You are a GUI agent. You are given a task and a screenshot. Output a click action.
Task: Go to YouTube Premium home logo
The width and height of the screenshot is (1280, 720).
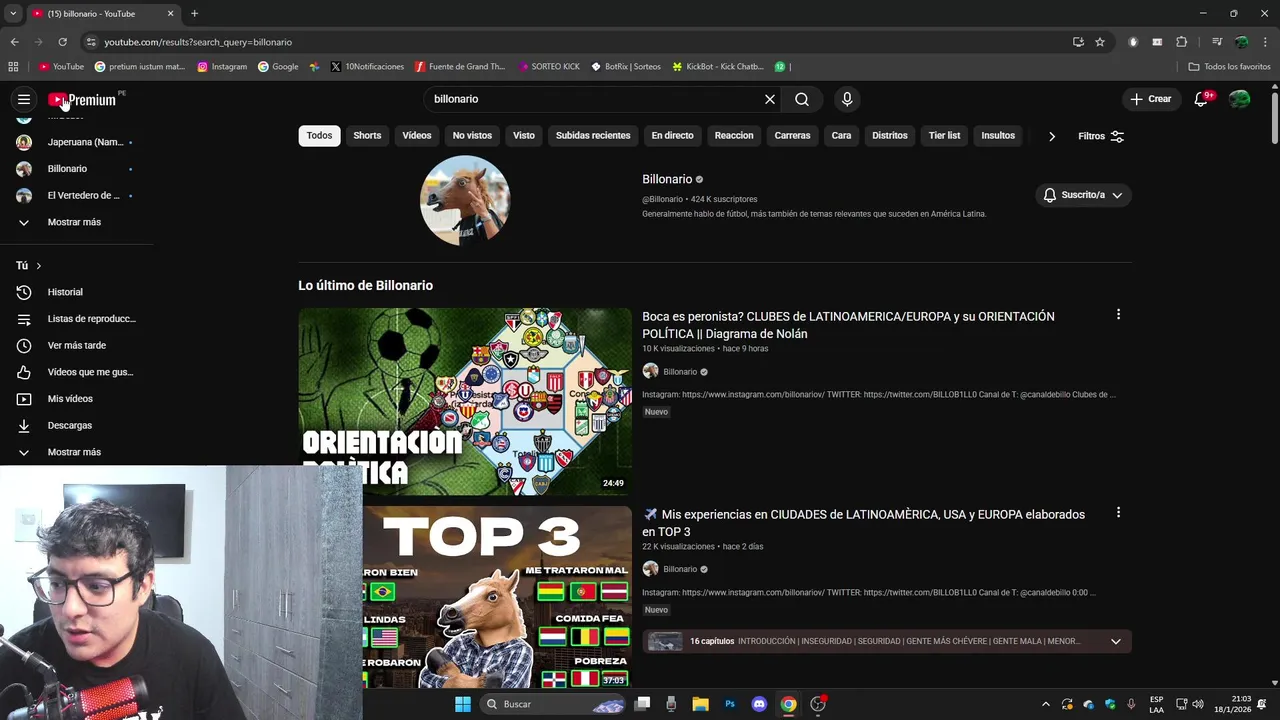tap(84, 99)
